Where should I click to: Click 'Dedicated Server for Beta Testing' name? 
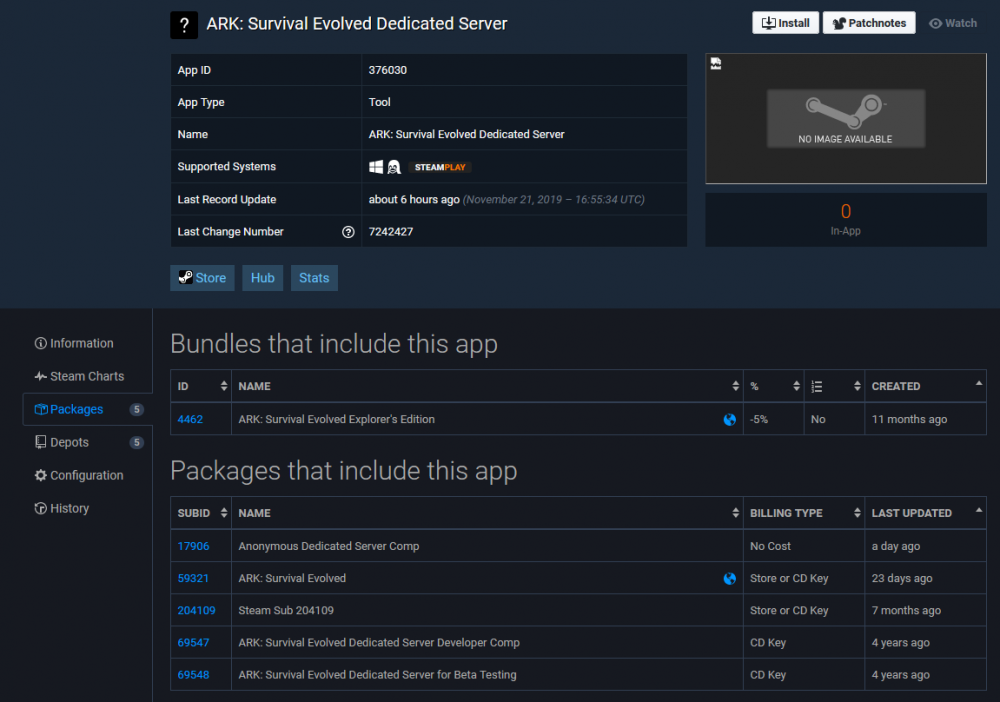pyautogui.click(x=378, y=675)
